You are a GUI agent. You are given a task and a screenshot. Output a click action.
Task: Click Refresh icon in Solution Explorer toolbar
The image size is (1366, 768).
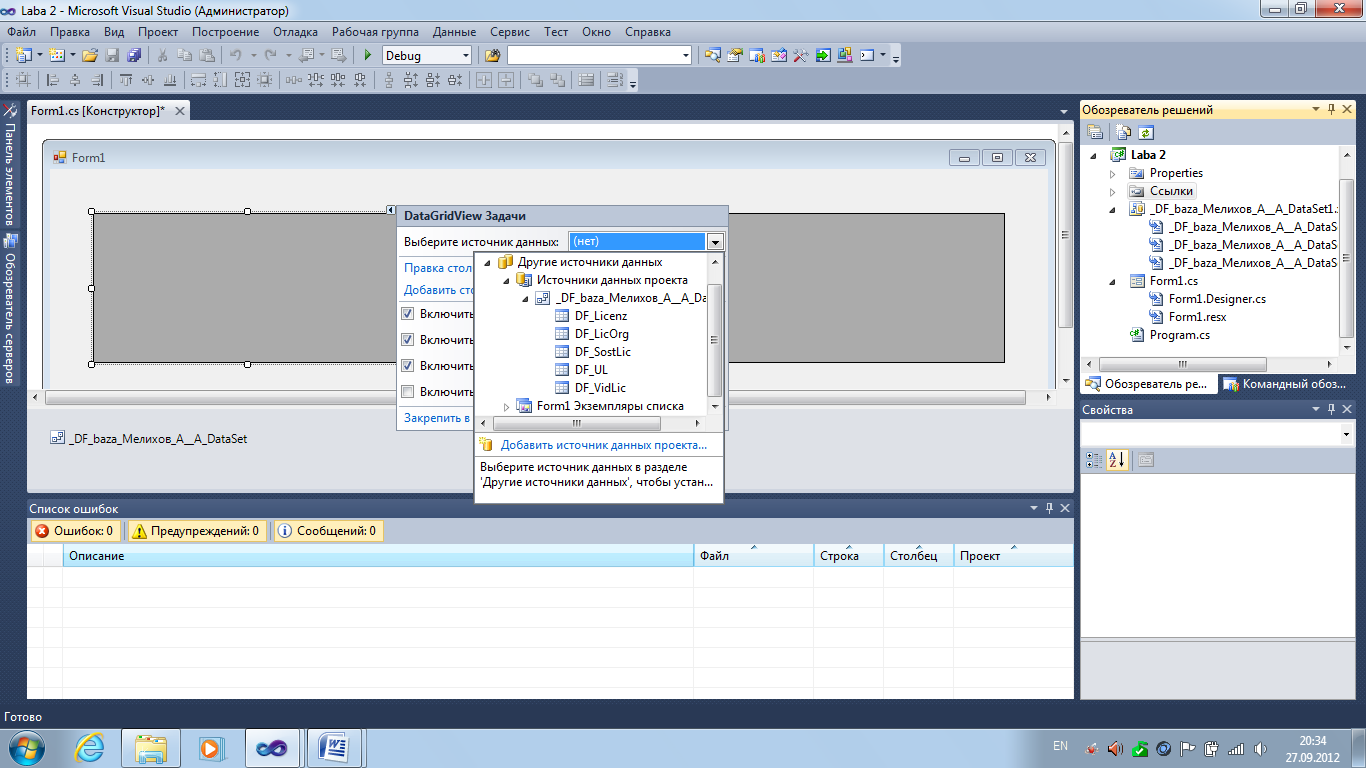coord(1145,132)
